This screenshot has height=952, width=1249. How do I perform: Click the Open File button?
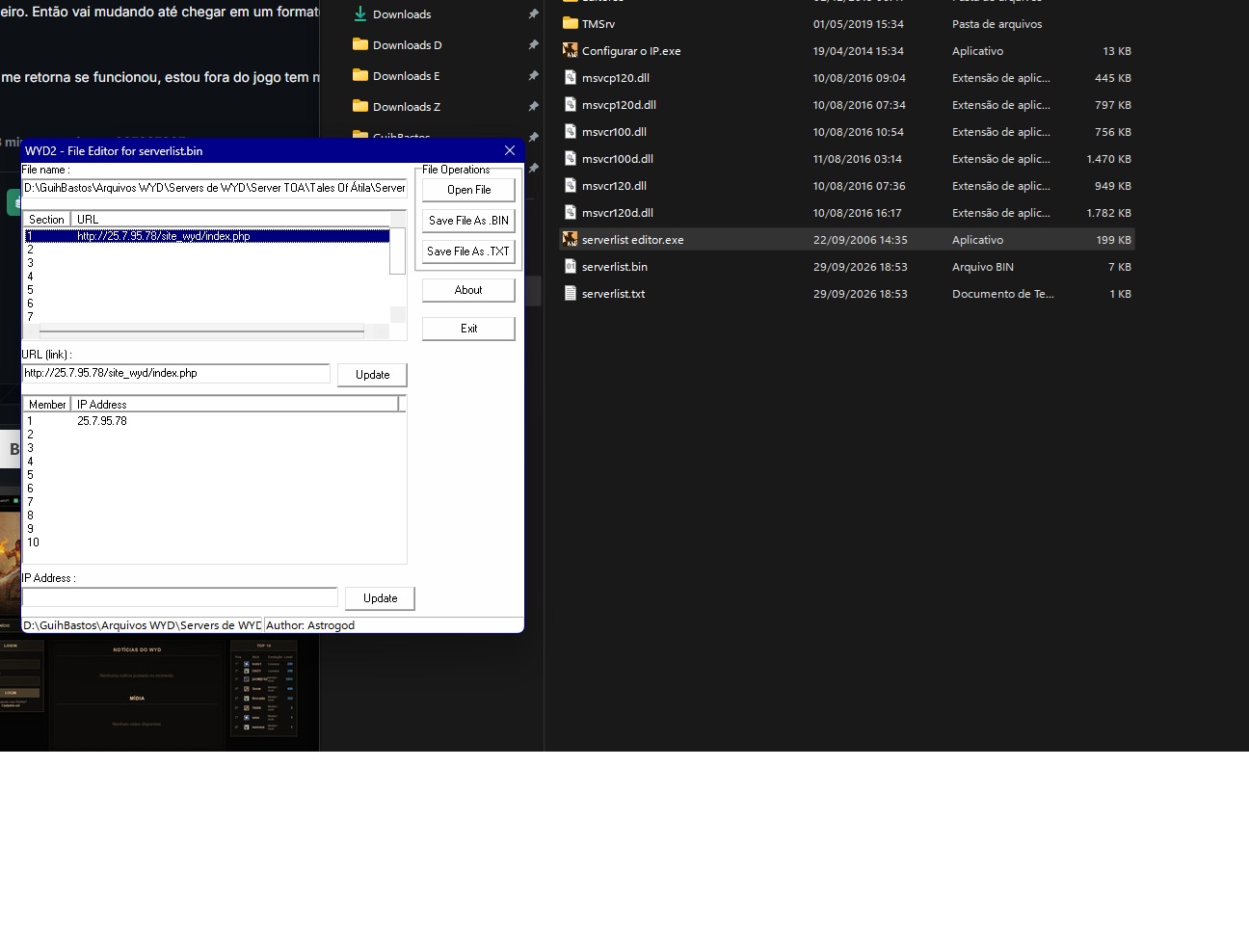(x=468, y=190)
